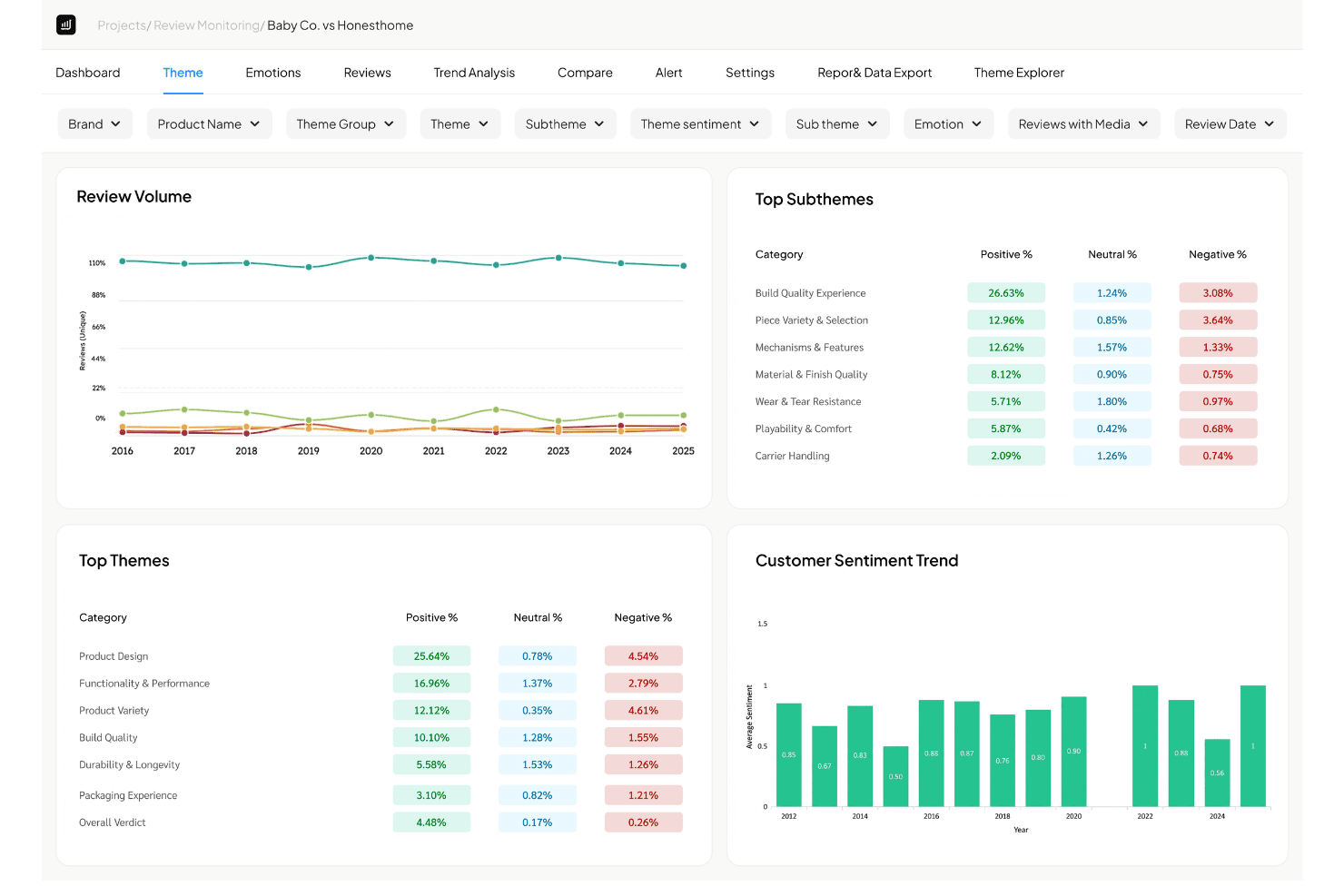
Task: Open Report & Data Export tab
Action: pos(875,73)
